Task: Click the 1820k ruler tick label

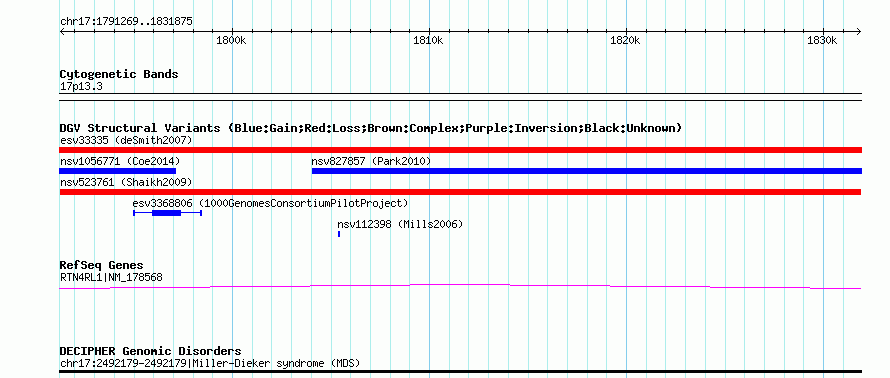Action: point(625,41)
